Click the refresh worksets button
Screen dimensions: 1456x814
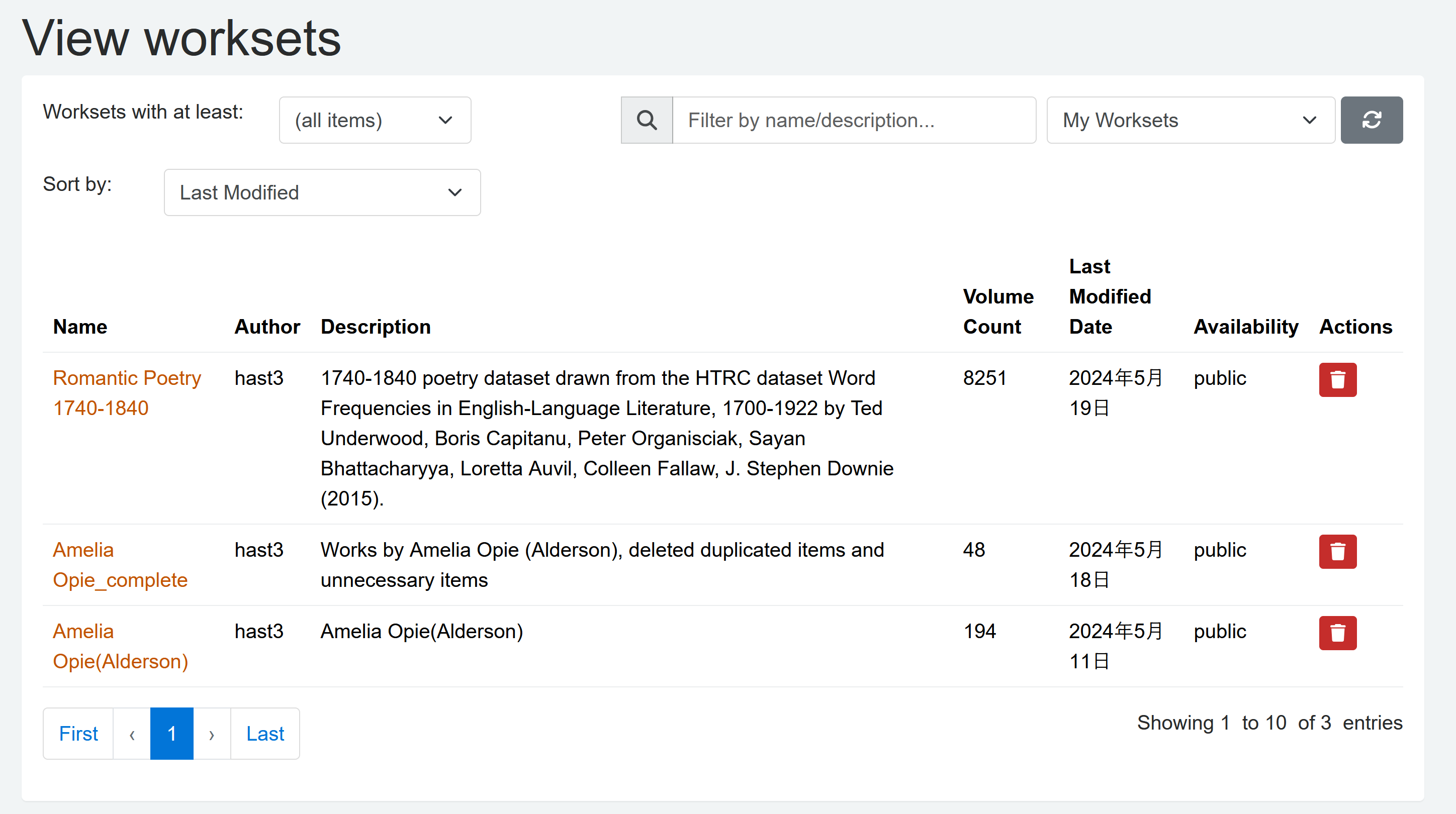1371,120
